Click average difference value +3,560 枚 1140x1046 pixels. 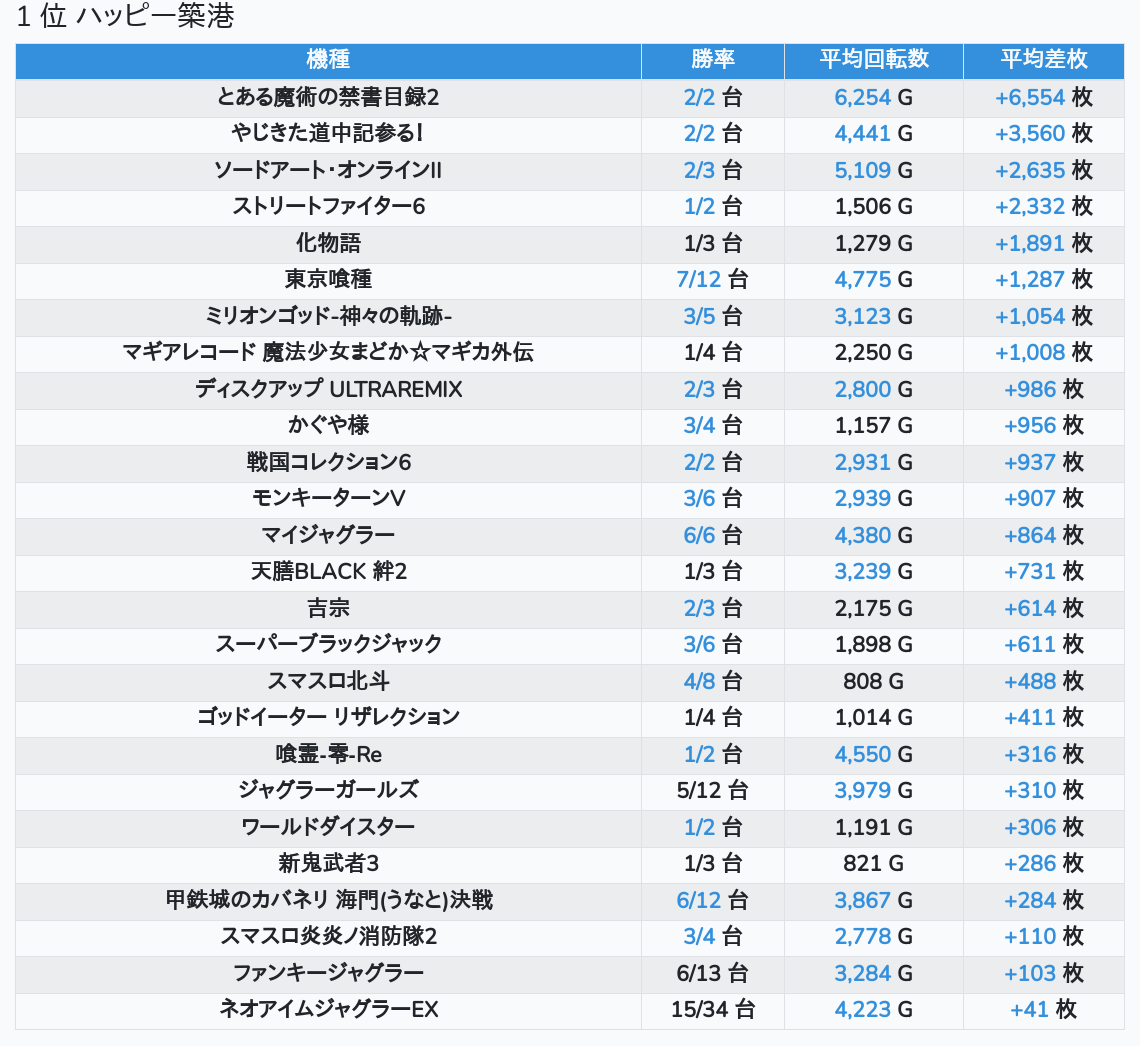1043,134
